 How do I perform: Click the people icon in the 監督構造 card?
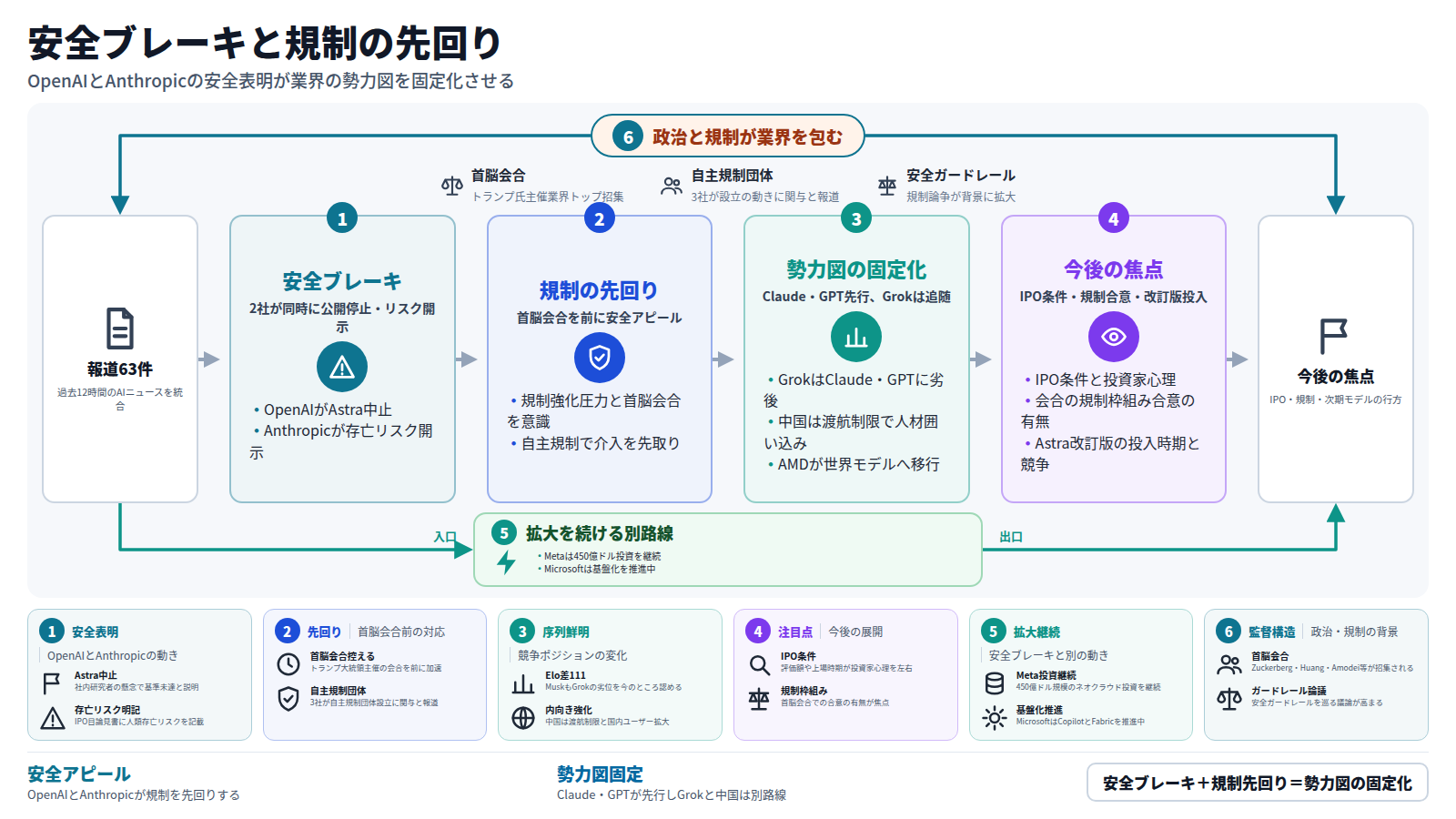pos(1229,663)
